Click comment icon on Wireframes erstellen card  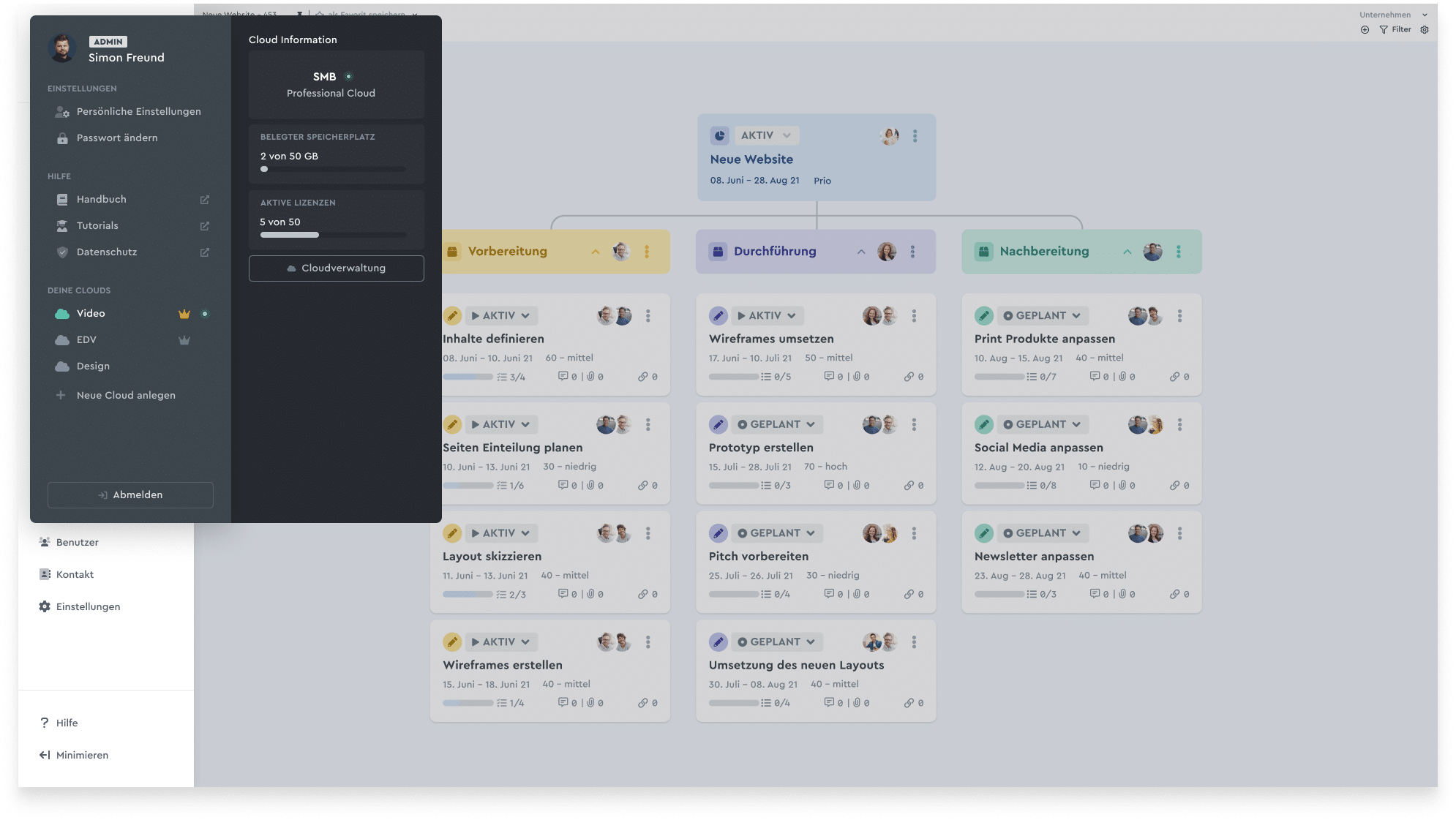pyautogui.click(x=563, y=703)
